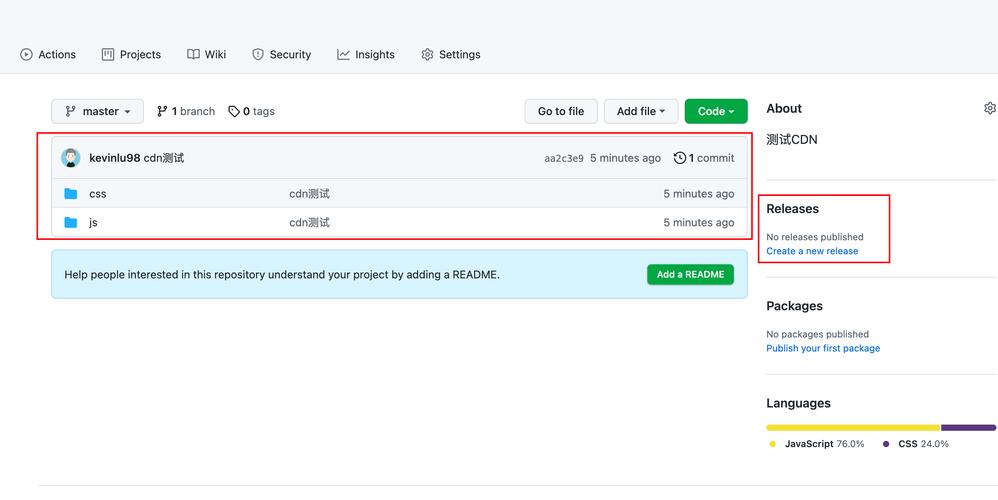Expand the Add file dropdown
The height and width of the screenshot is (500, 998).
point(641,111)
